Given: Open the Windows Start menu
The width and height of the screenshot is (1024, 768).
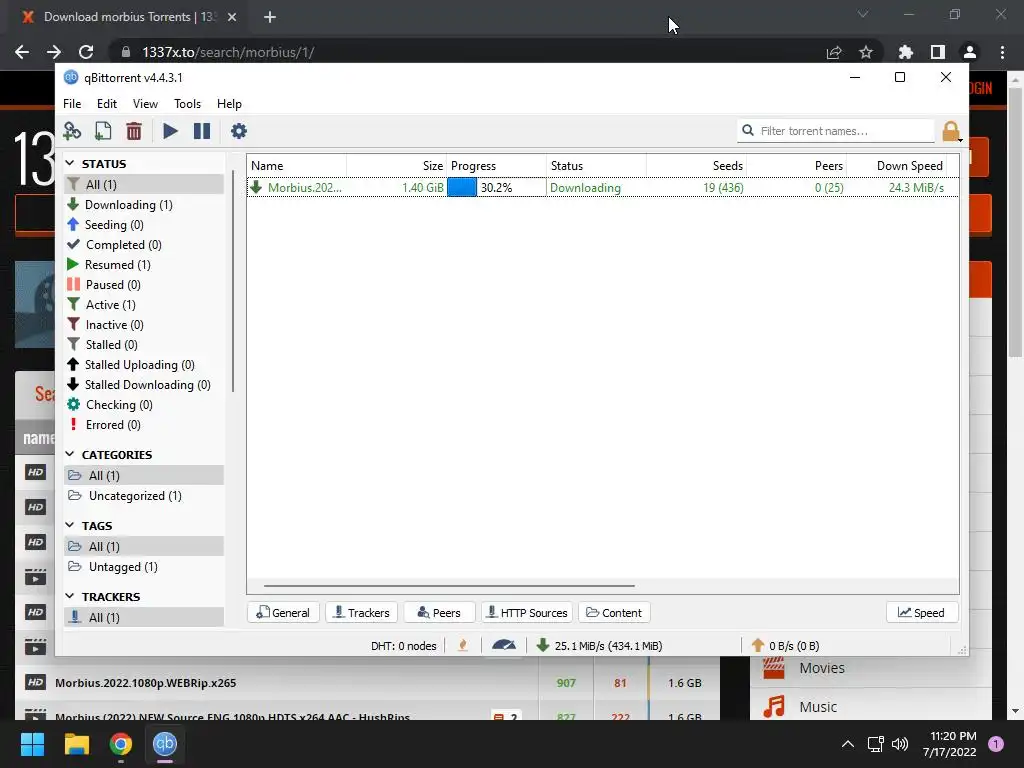Looking at the screenshot, I should [32, 744].
